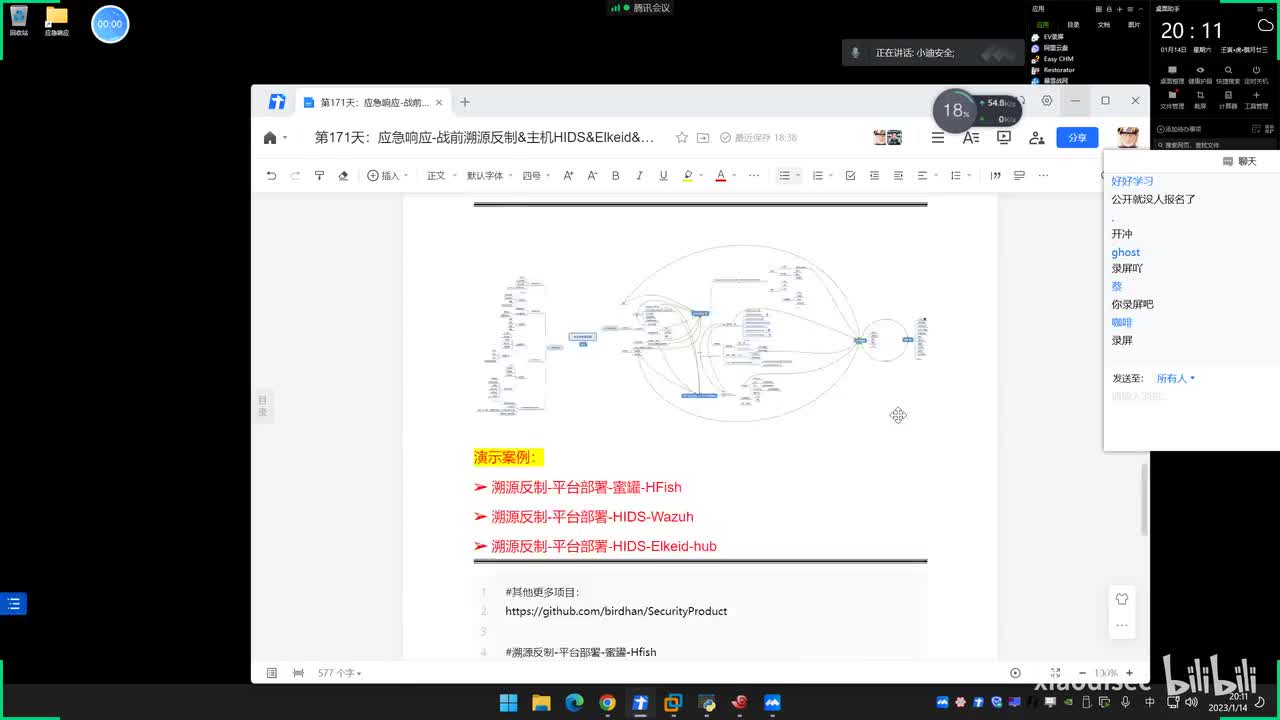This screenshot has height=720, width=1280.
Task: Open the settings gear in the title bar
Action: tap(1047, 101)
